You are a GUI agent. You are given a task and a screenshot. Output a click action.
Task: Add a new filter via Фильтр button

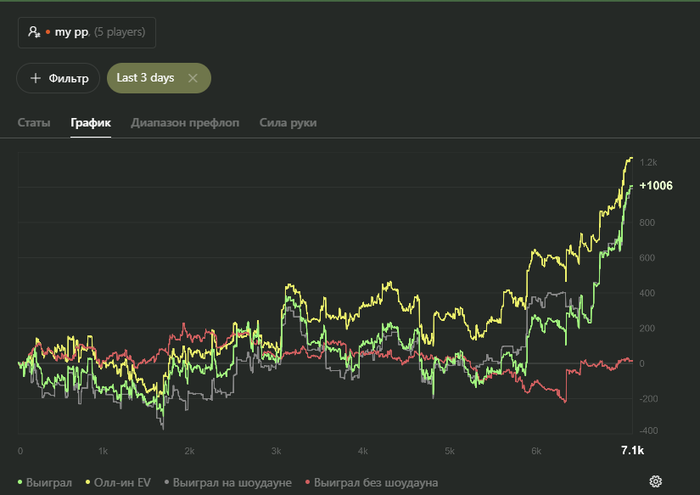[x=58, y=78]
